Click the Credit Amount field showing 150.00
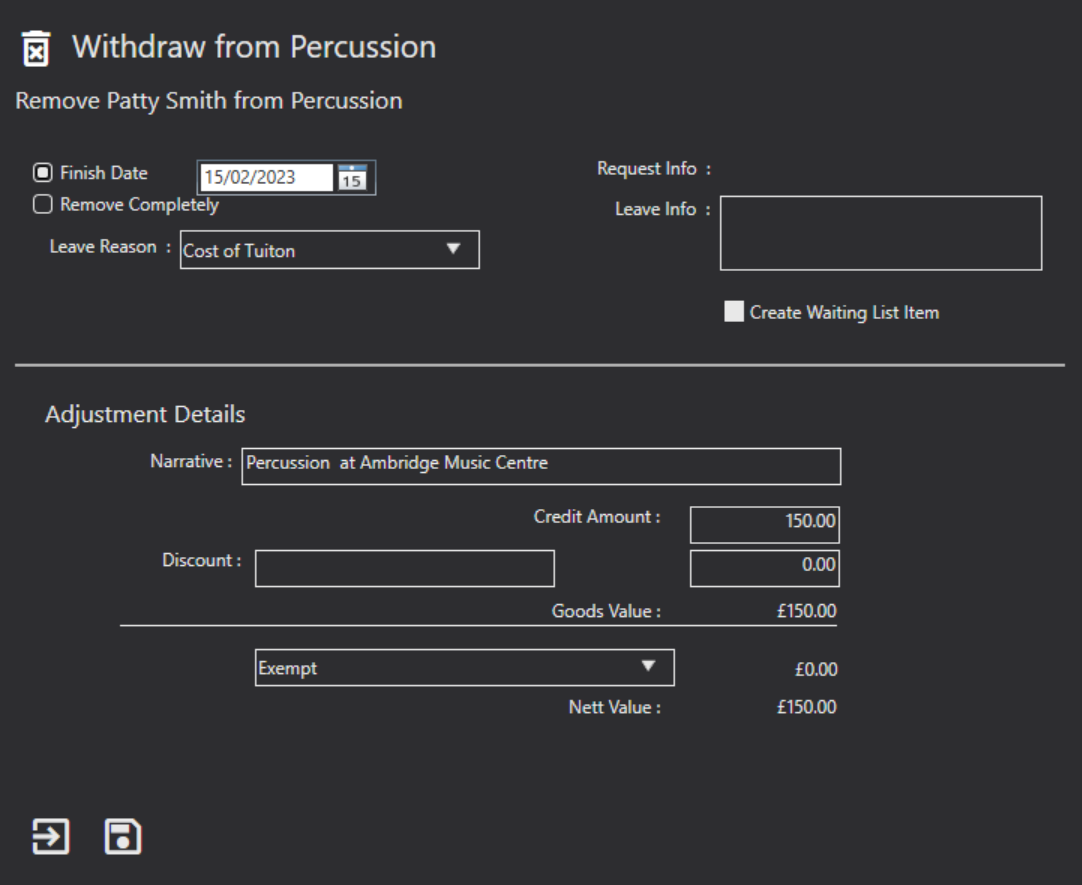 pyautogui.click(x=765, y=524)
